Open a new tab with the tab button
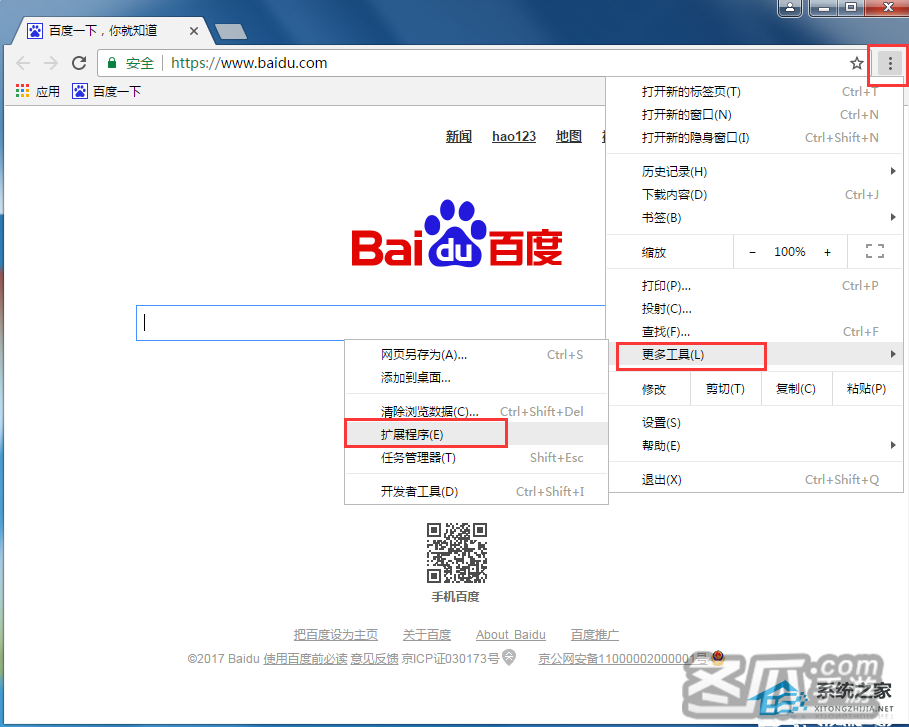 pyautogui.click(x=231, y=31)
